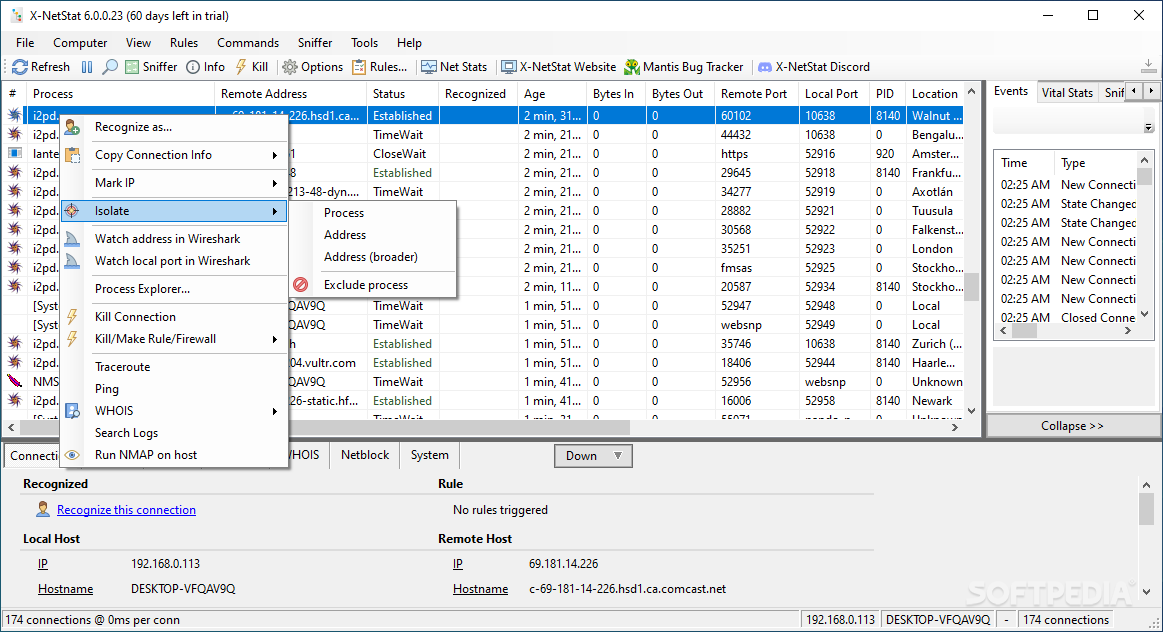
Task: Click the 'Closed Conne' event row
Action: [1065, 317]
